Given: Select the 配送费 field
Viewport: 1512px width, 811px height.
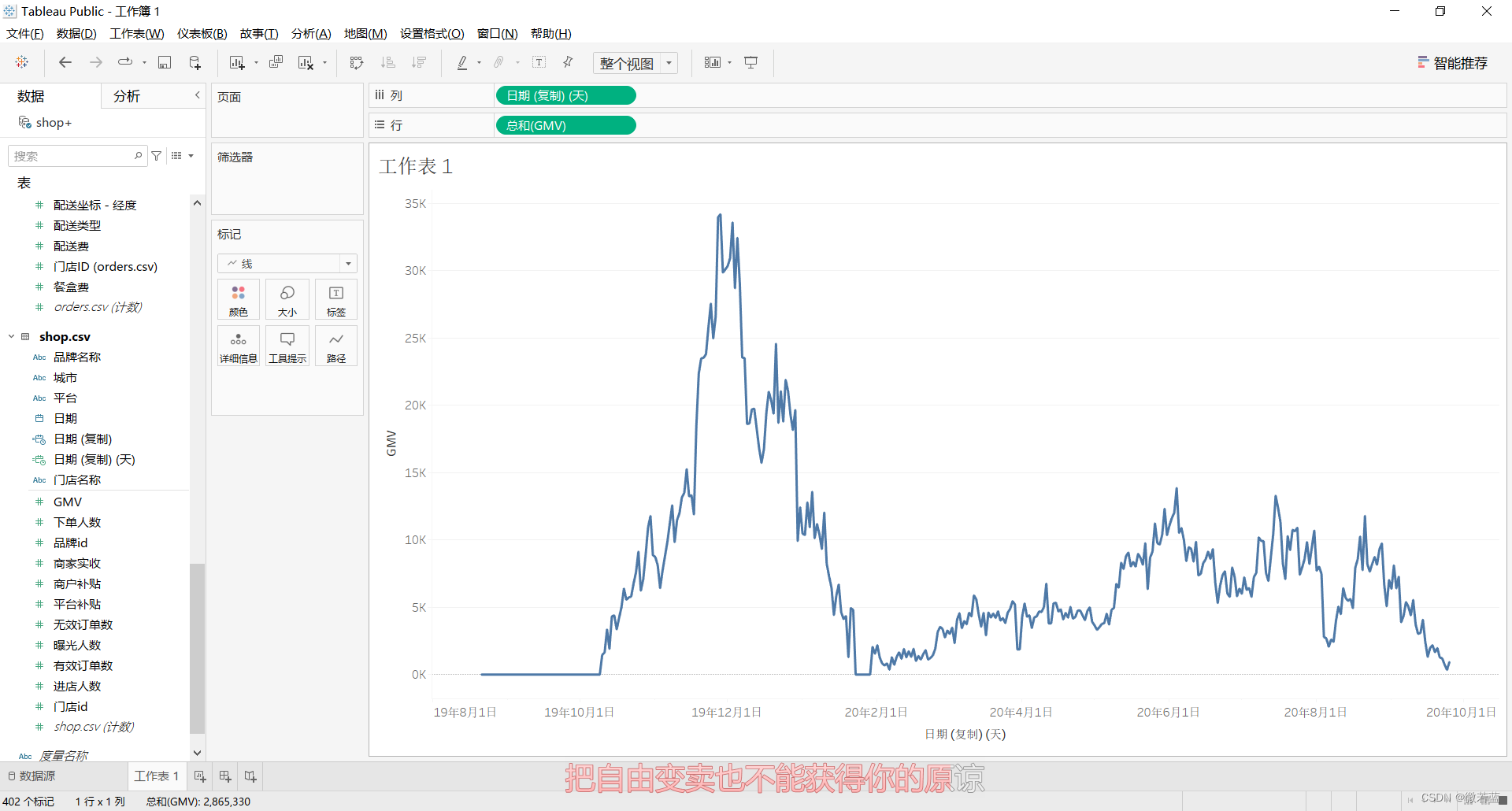Looking at the screenshot, I should point(71,246).
